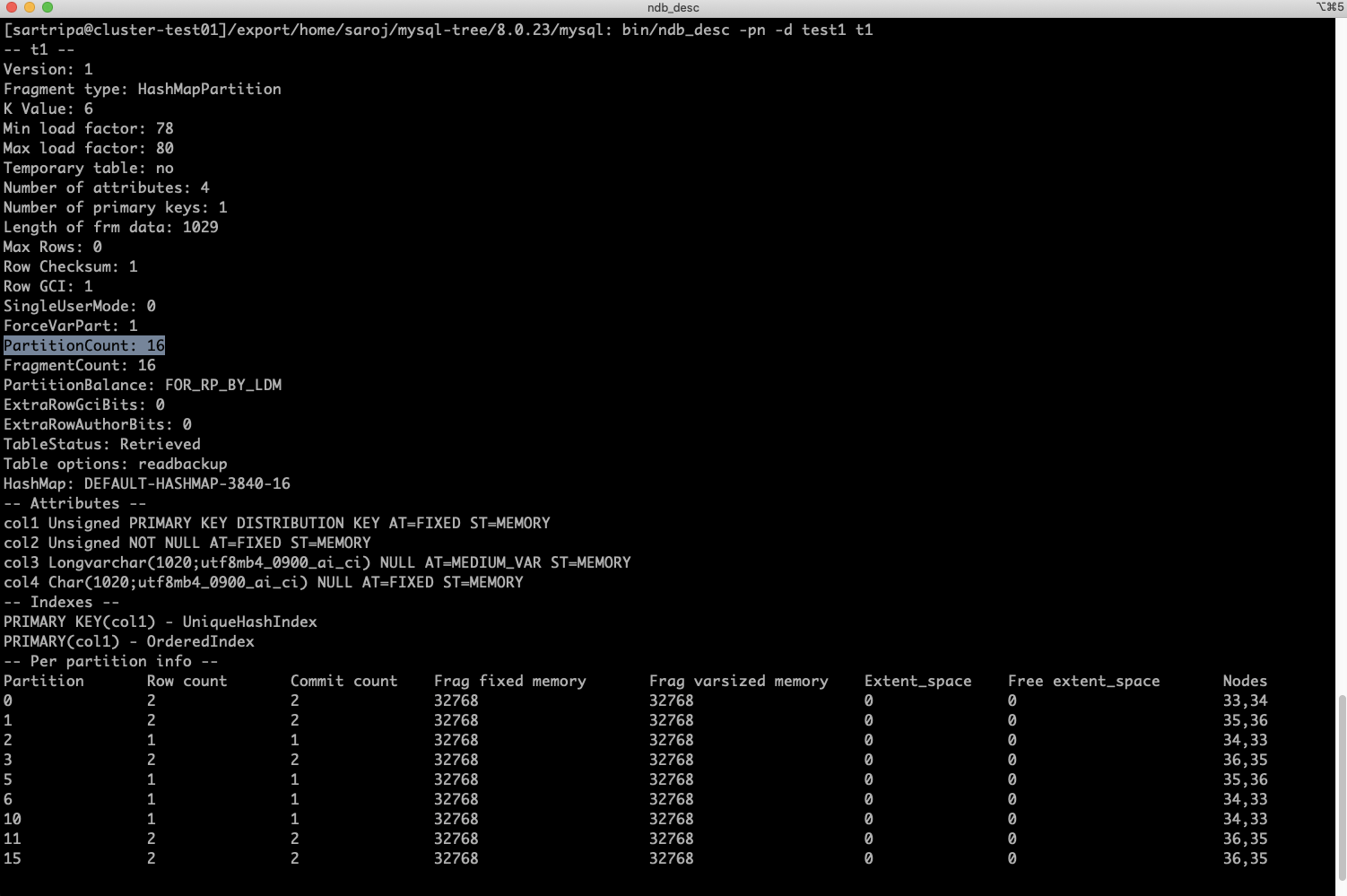This screenshot has width=1347, height=896.
Task: Click the 'Number of attributes: 4' line
Action: tap(107, 187)
